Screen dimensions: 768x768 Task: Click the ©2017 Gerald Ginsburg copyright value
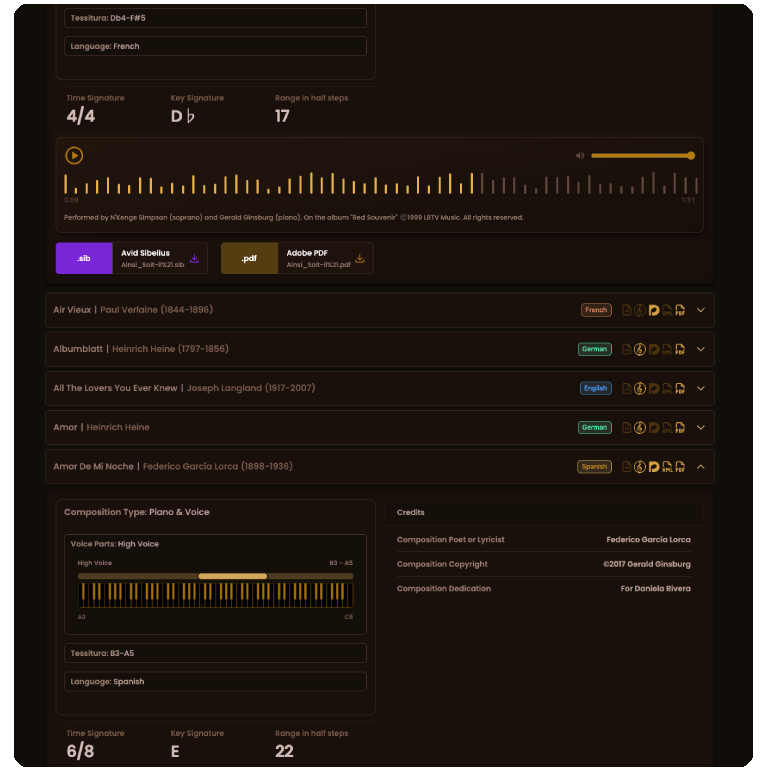pyautogui.click(x=647, y=564)
